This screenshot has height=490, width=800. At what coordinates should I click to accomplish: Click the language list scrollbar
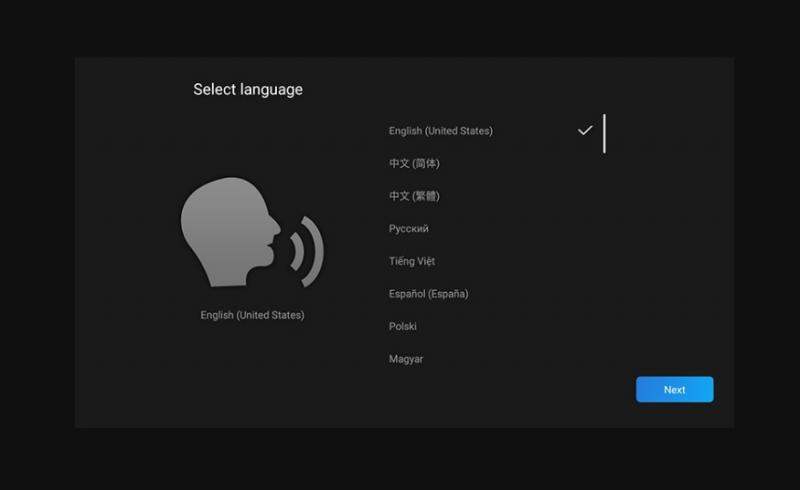tap(604, 134)
